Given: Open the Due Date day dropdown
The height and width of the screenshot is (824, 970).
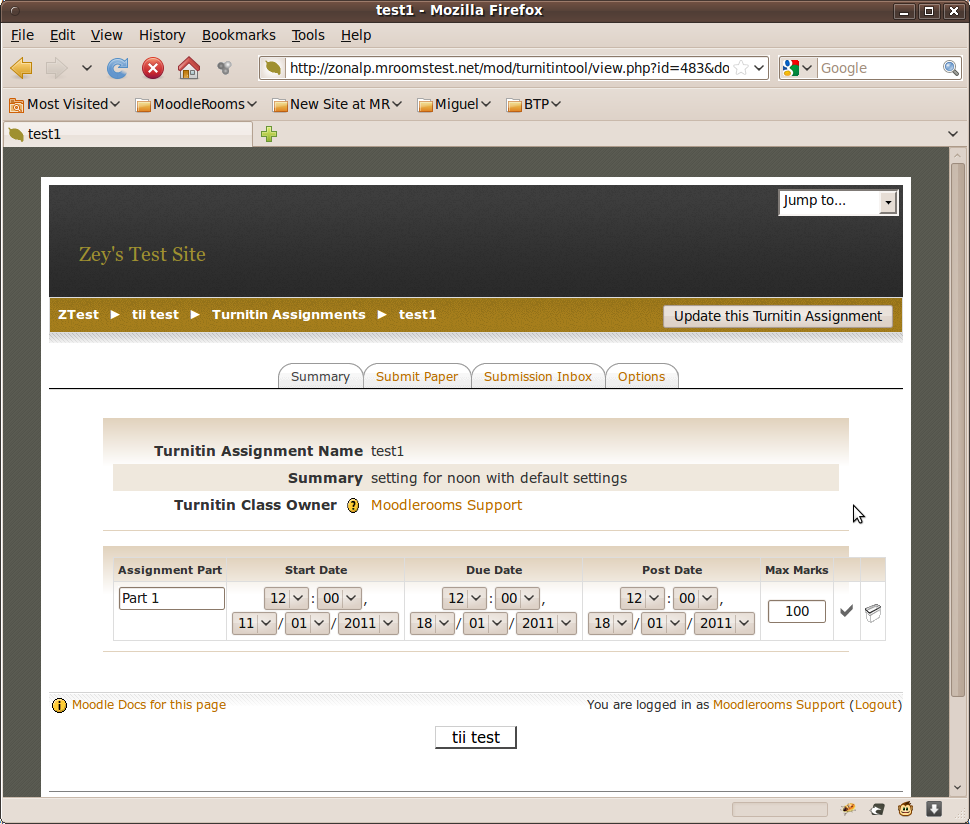Looking at the screenshot, I should (x=432, y=623).
